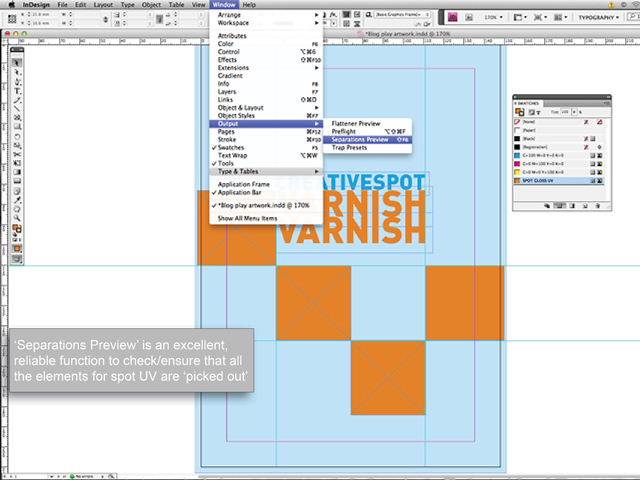The height and width of the screenshot is (480, 640).
Task: Click the Tint percentage input field
Action: [565, 112]
